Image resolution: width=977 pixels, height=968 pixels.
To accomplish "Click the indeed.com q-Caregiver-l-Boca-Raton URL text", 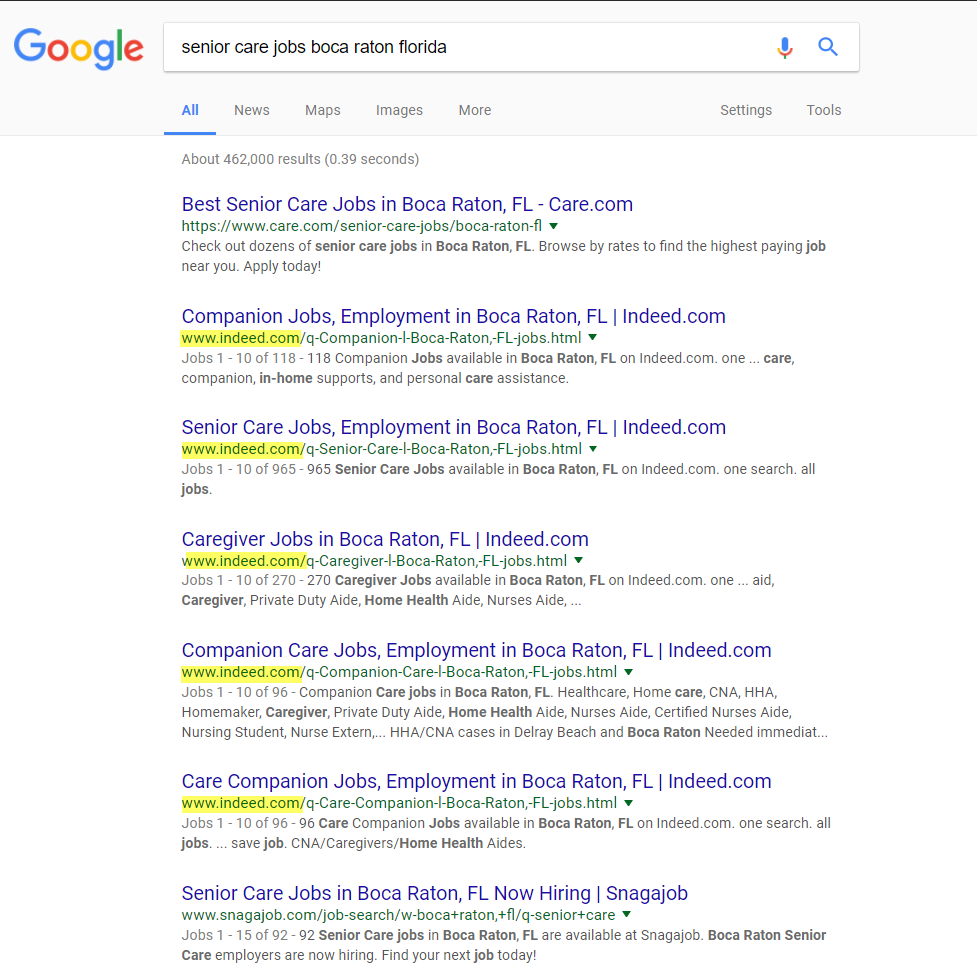I will coord(374,561).
